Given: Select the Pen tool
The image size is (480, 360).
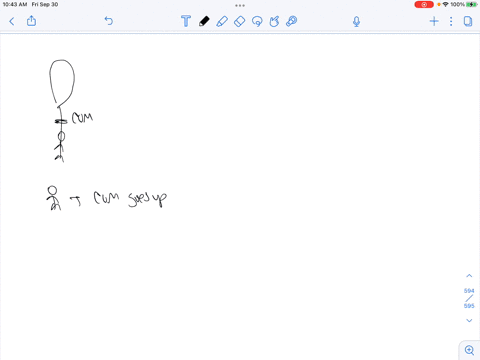Looking at the screenshot, I should click(204, 21).
